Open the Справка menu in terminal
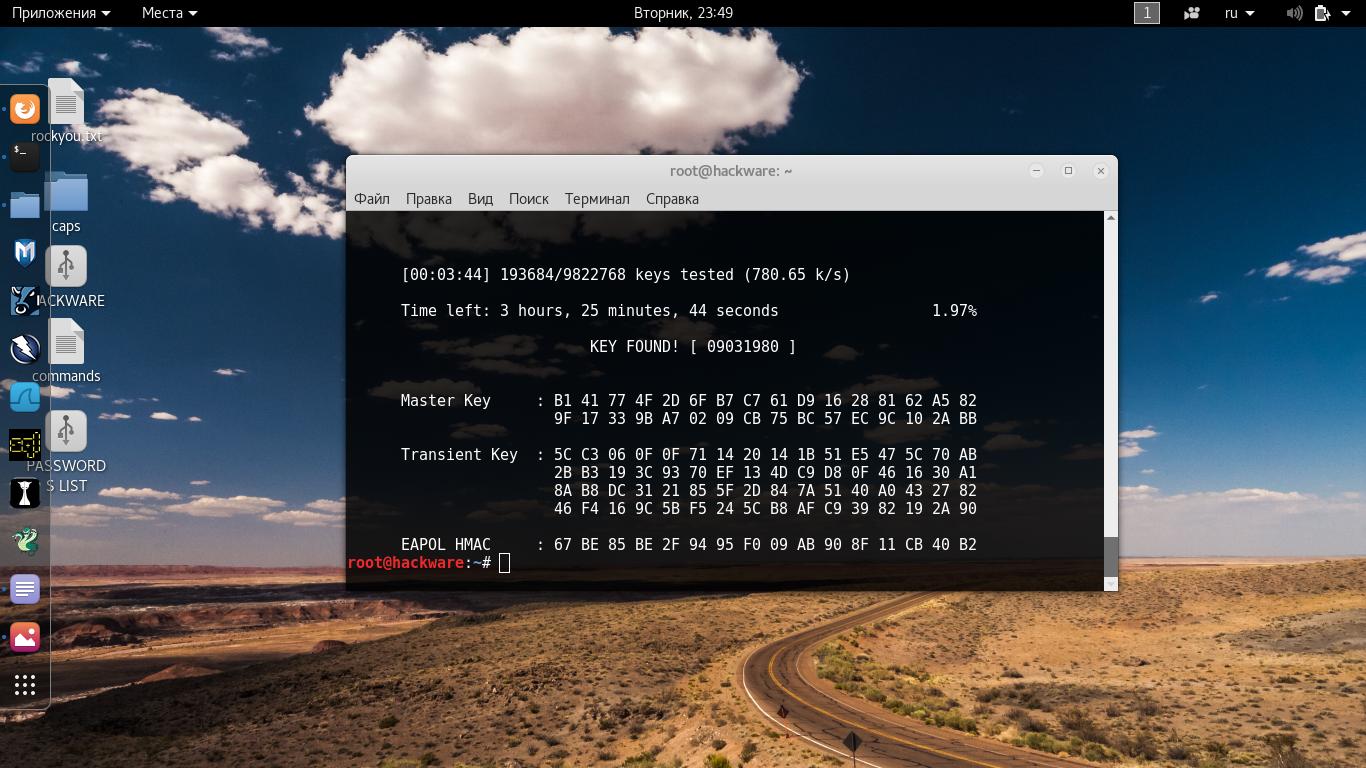Viewport: 1366px width, 768px height. (672, 199)
